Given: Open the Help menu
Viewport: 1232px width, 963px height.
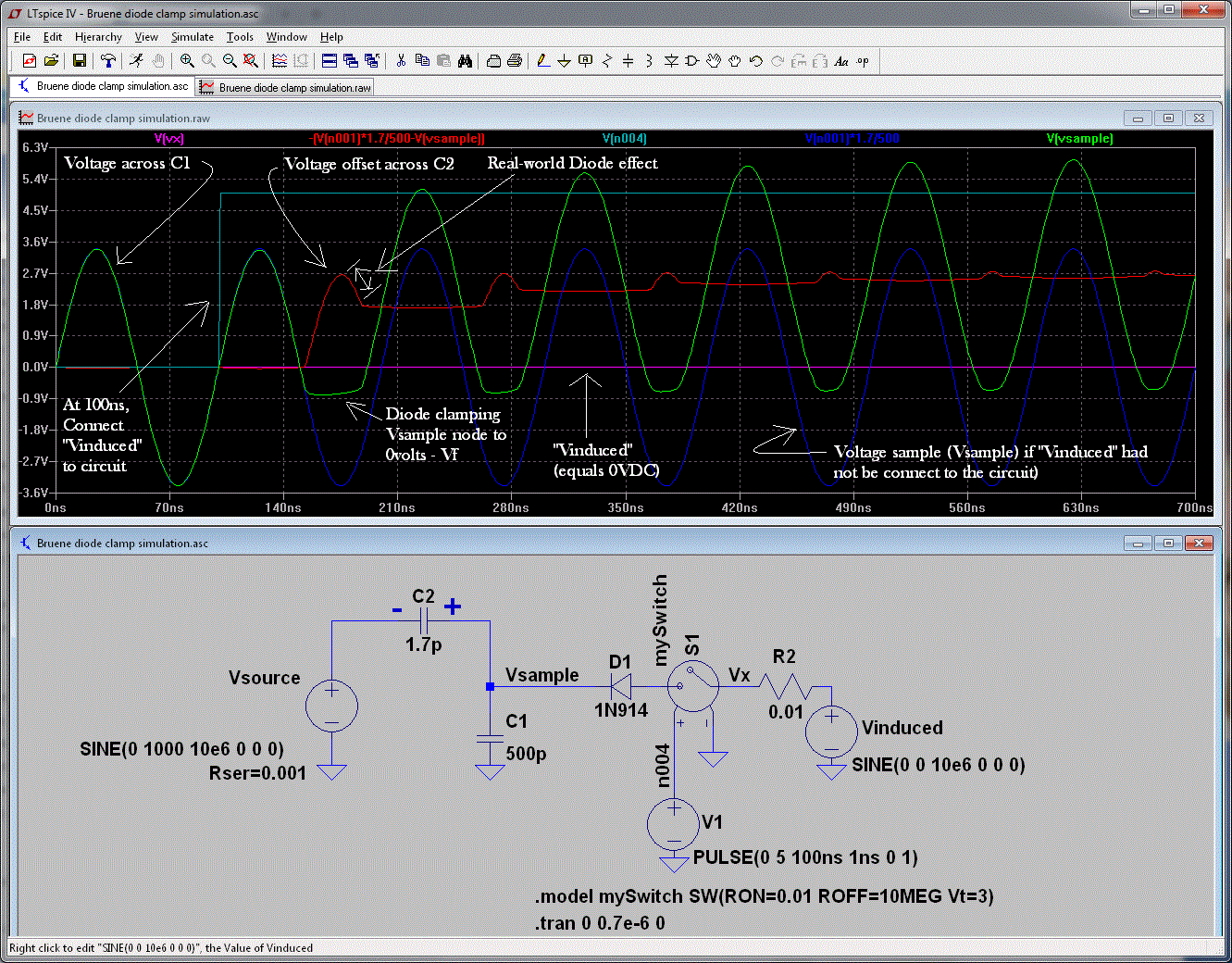Looking at the screenshot, I should coord(331,37).
